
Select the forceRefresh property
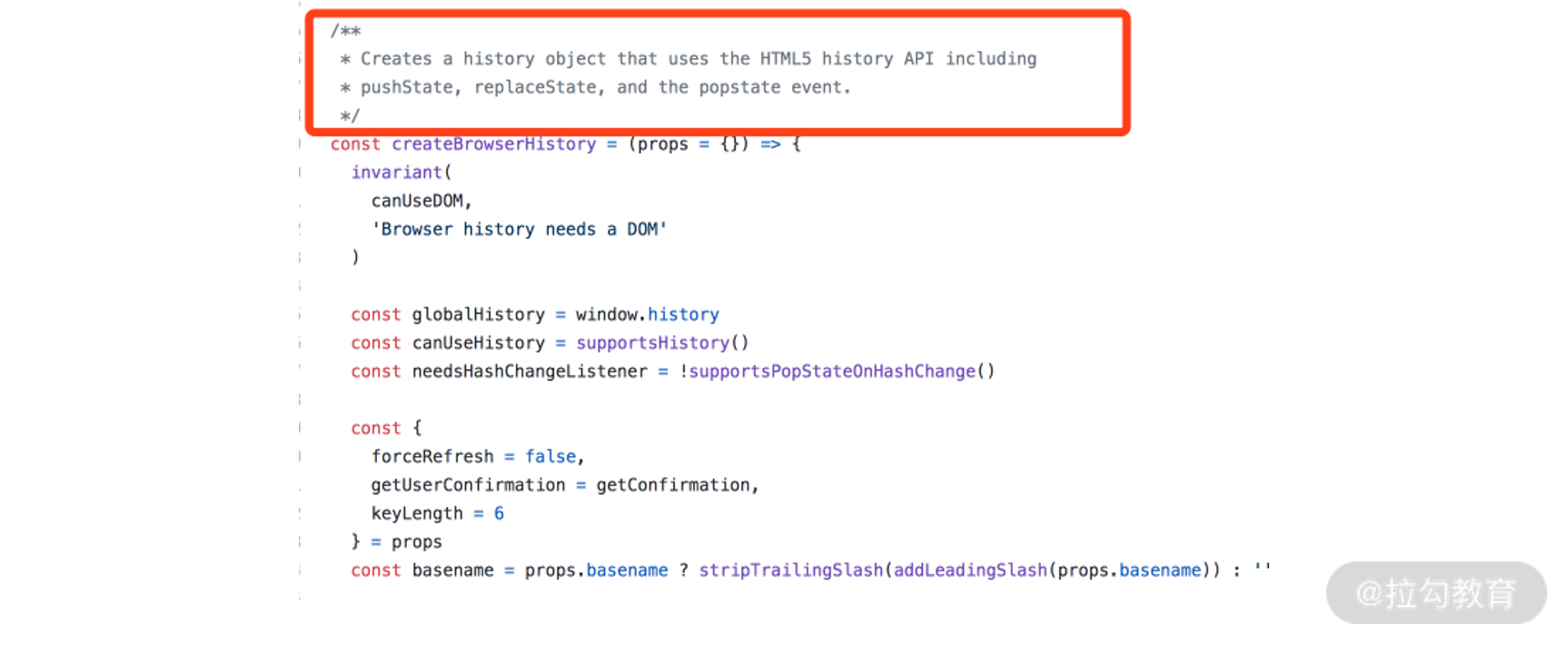click(432, 457)
